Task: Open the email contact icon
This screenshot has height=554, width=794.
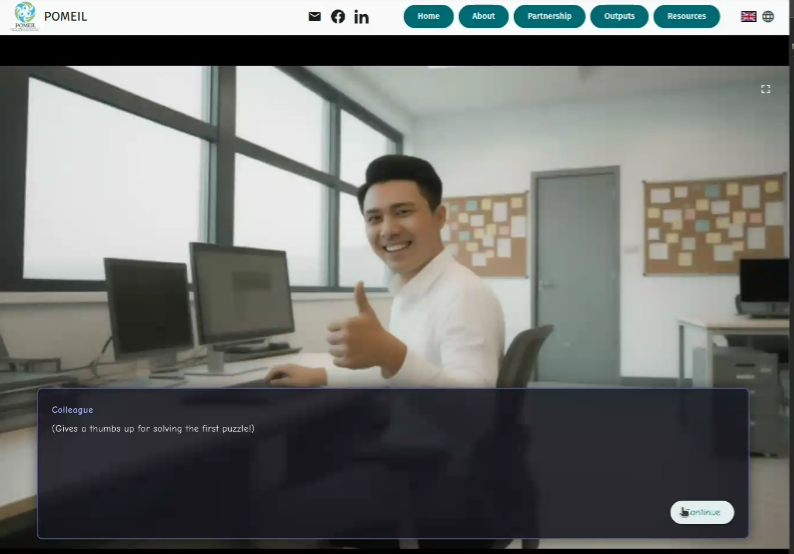Action: [x=314, y=17]
